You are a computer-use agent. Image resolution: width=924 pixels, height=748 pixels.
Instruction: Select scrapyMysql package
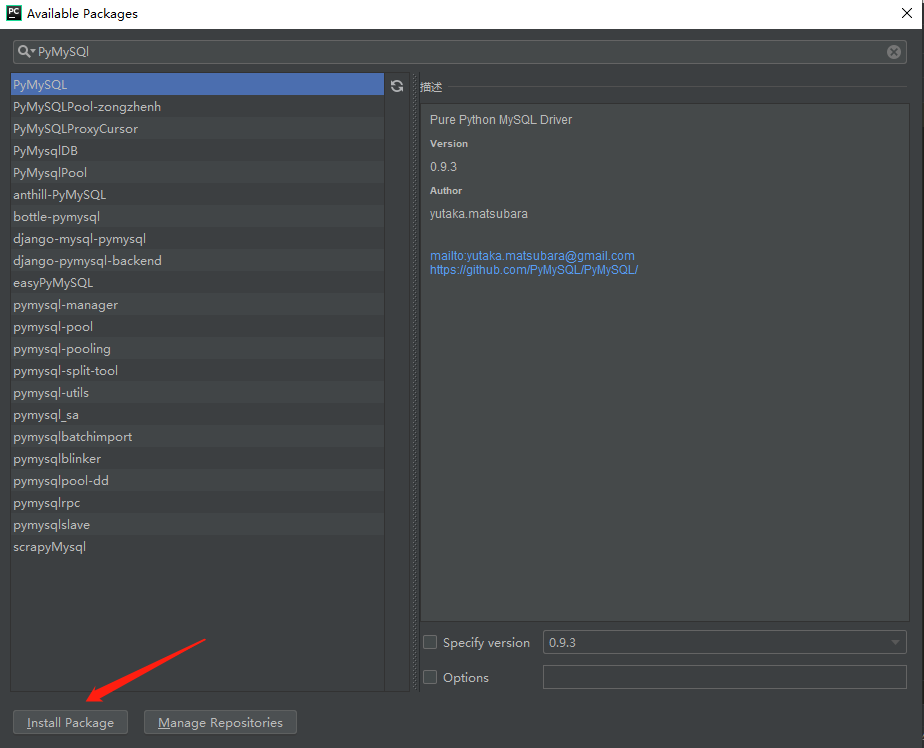(197, 546)
